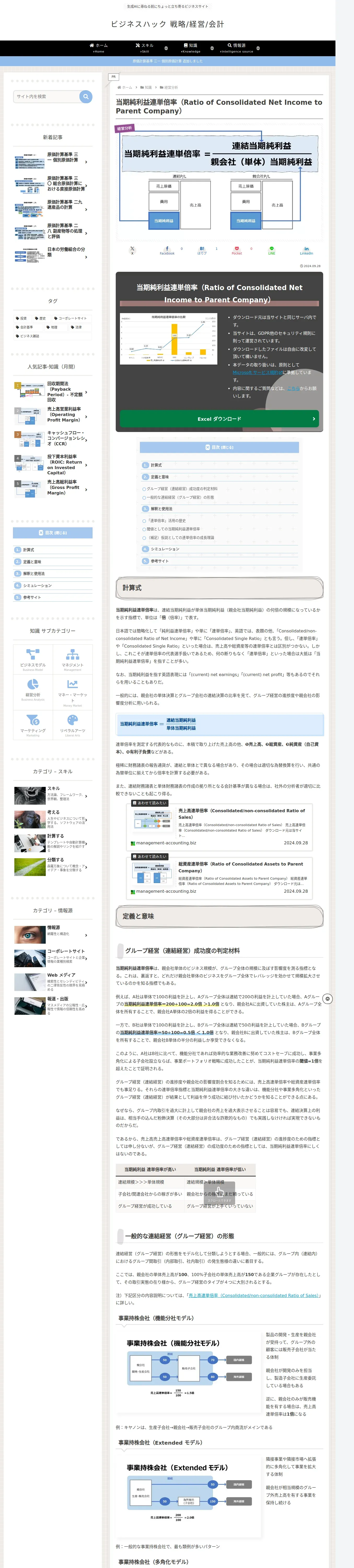
Task: Collapse the sidebar table of contents (目次 閉じる)
Action: (53, 533)
